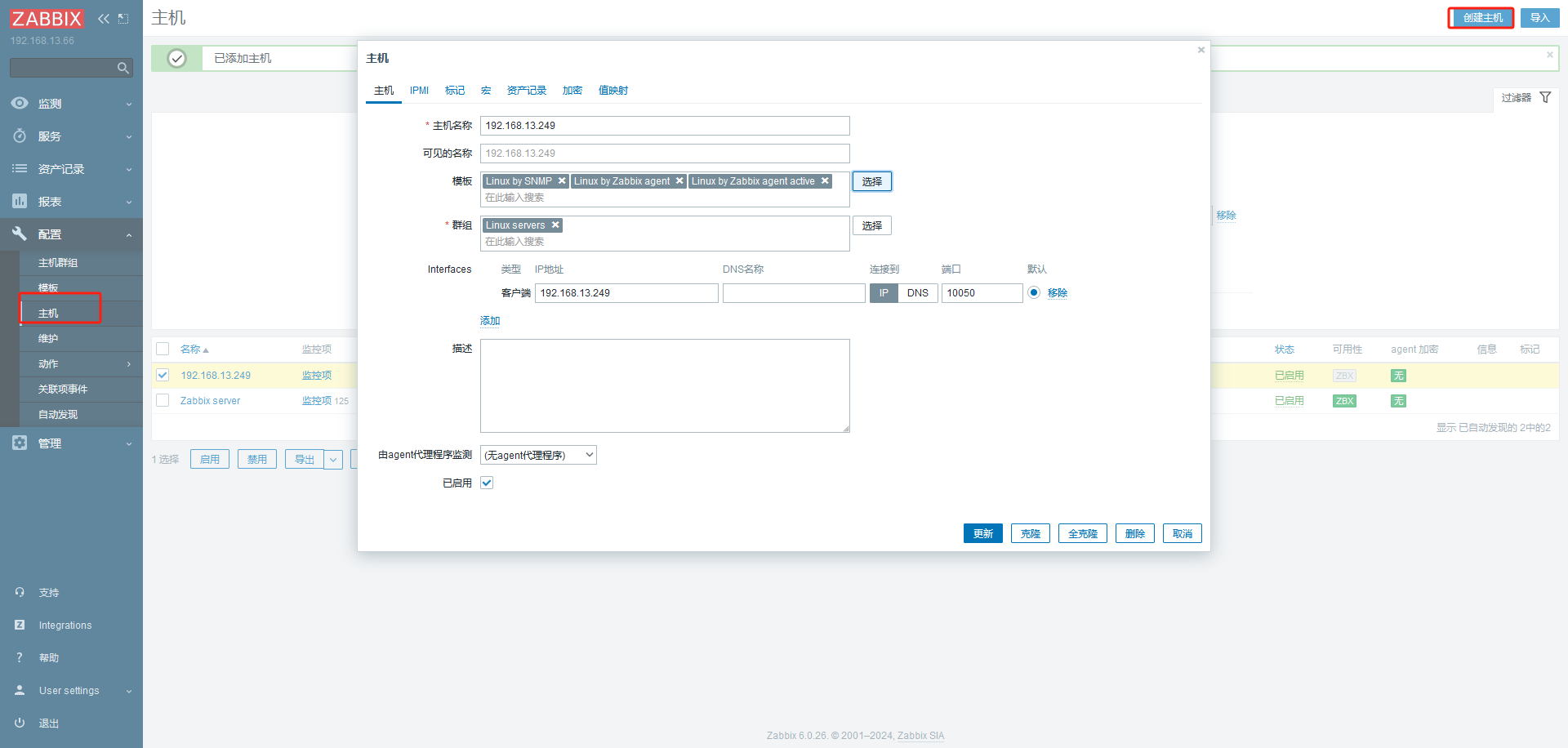The width and height of the screenshot is (1568, 748).
Task: Collapse sidebar using double-chevron icon
Action: coord(104,19)
